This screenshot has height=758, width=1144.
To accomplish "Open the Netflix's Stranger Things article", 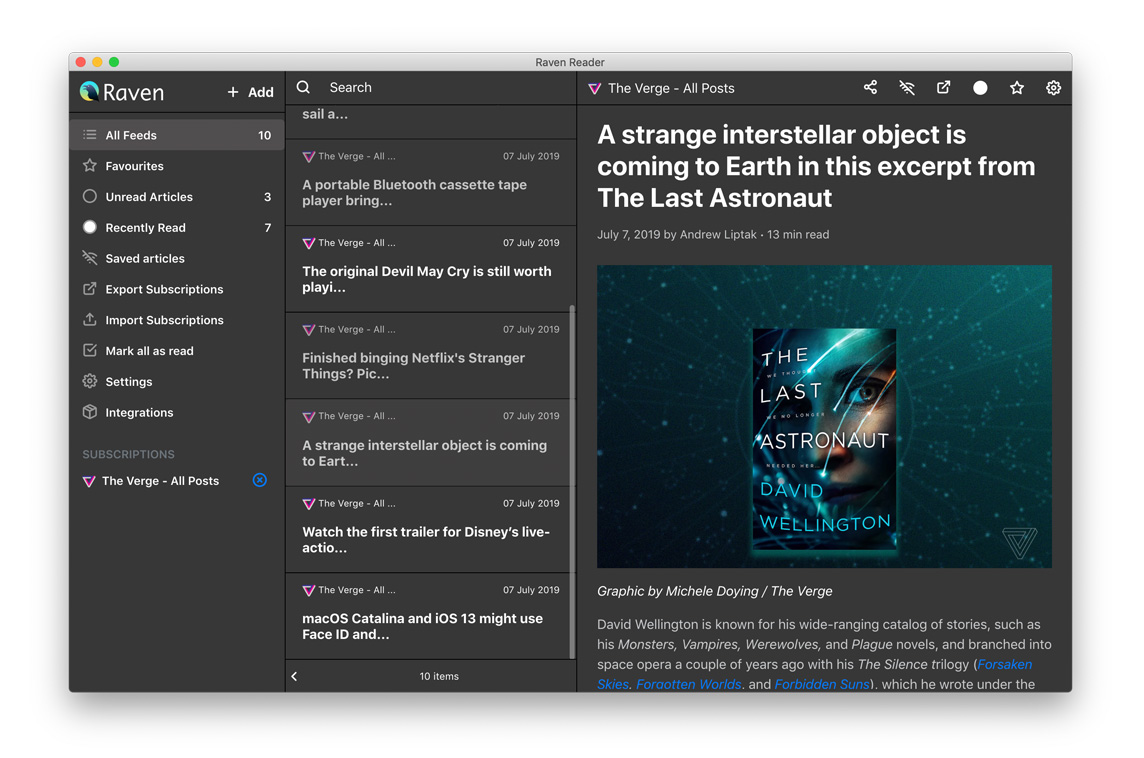I will (428, 356).
